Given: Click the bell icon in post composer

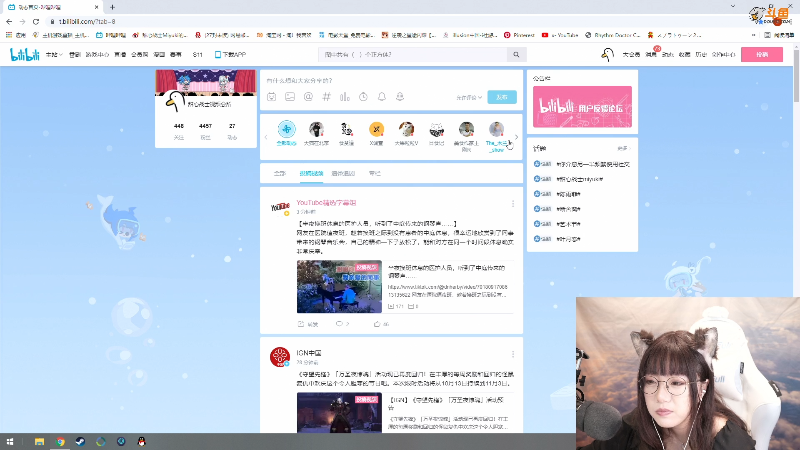Looking at the screenshot, I should [x=382, y=97].
